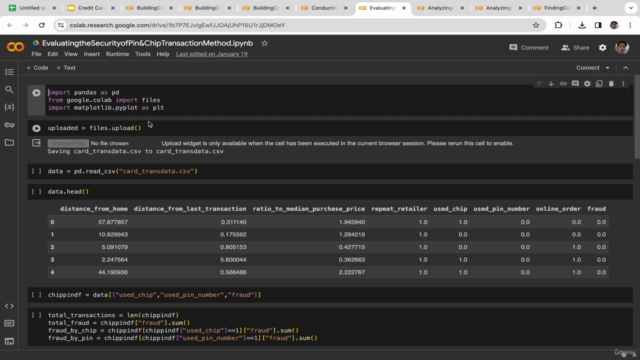Click the distance_from_home column header
This screenshot has width=640, height=360.
pyautogui.click(x=94, y=209)
